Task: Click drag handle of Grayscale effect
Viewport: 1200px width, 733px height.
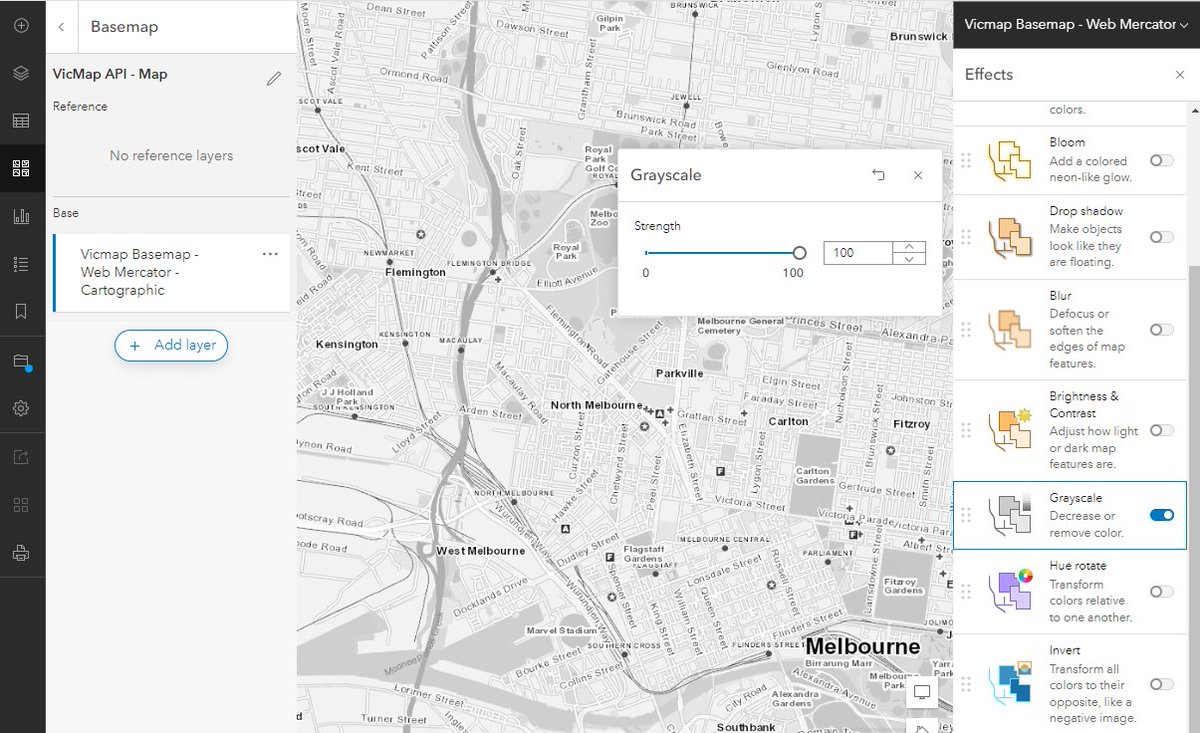Action: 966,515
